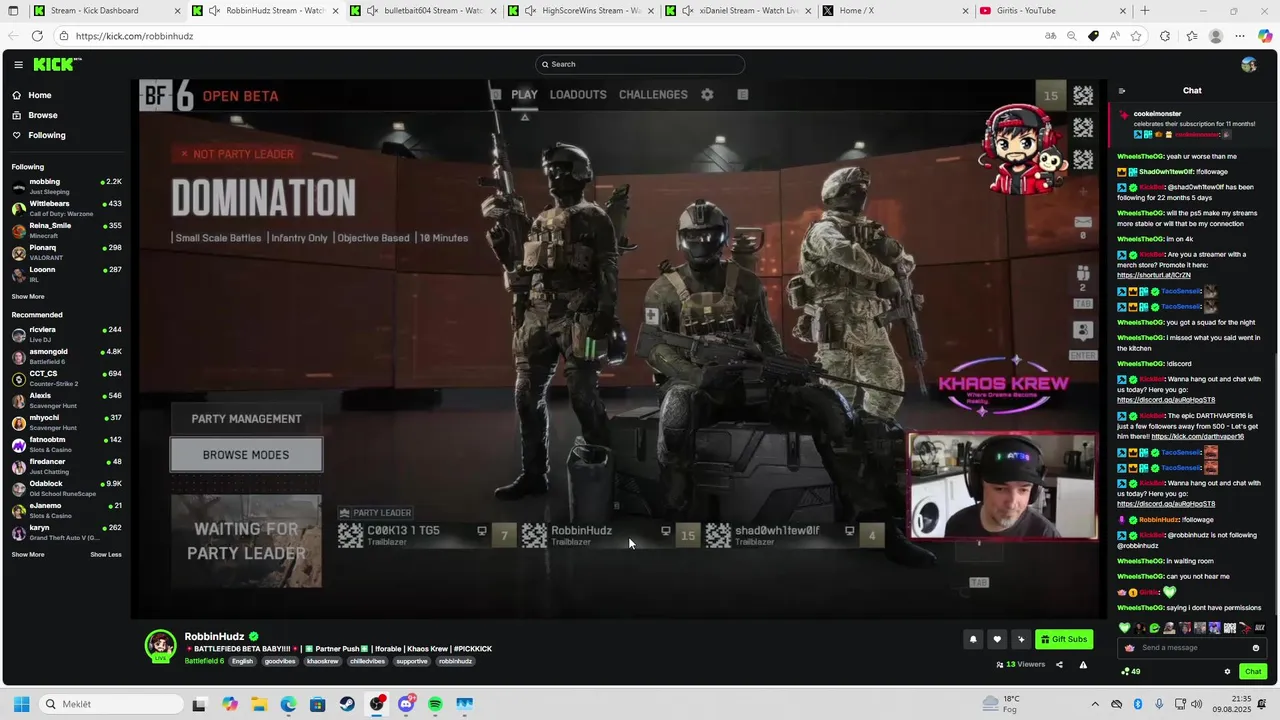Open the Kick hamburger sidebar menu

[x=18, y=64]
